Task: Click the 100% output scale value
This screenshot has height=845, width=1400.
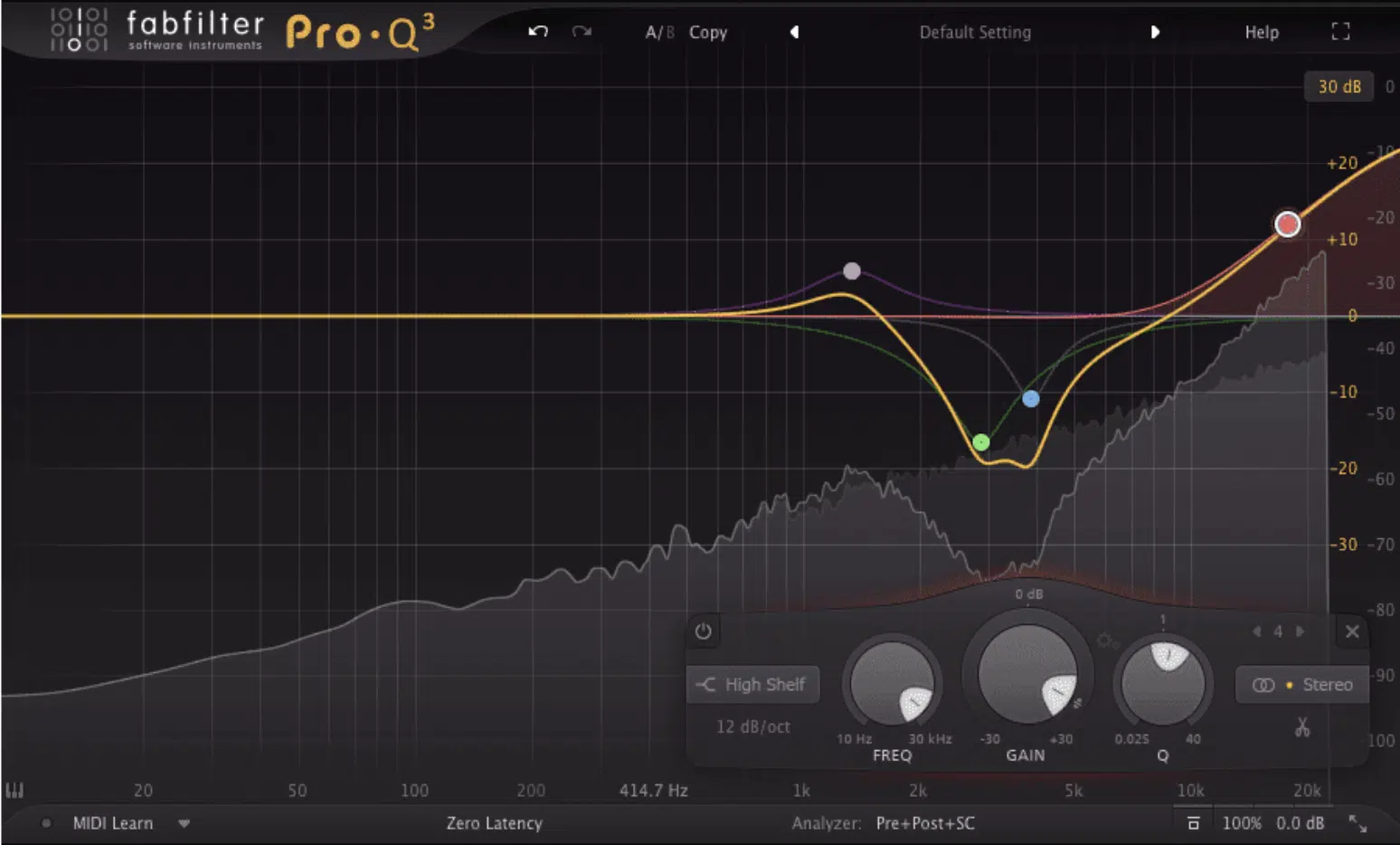Action: click(1242, 823)
